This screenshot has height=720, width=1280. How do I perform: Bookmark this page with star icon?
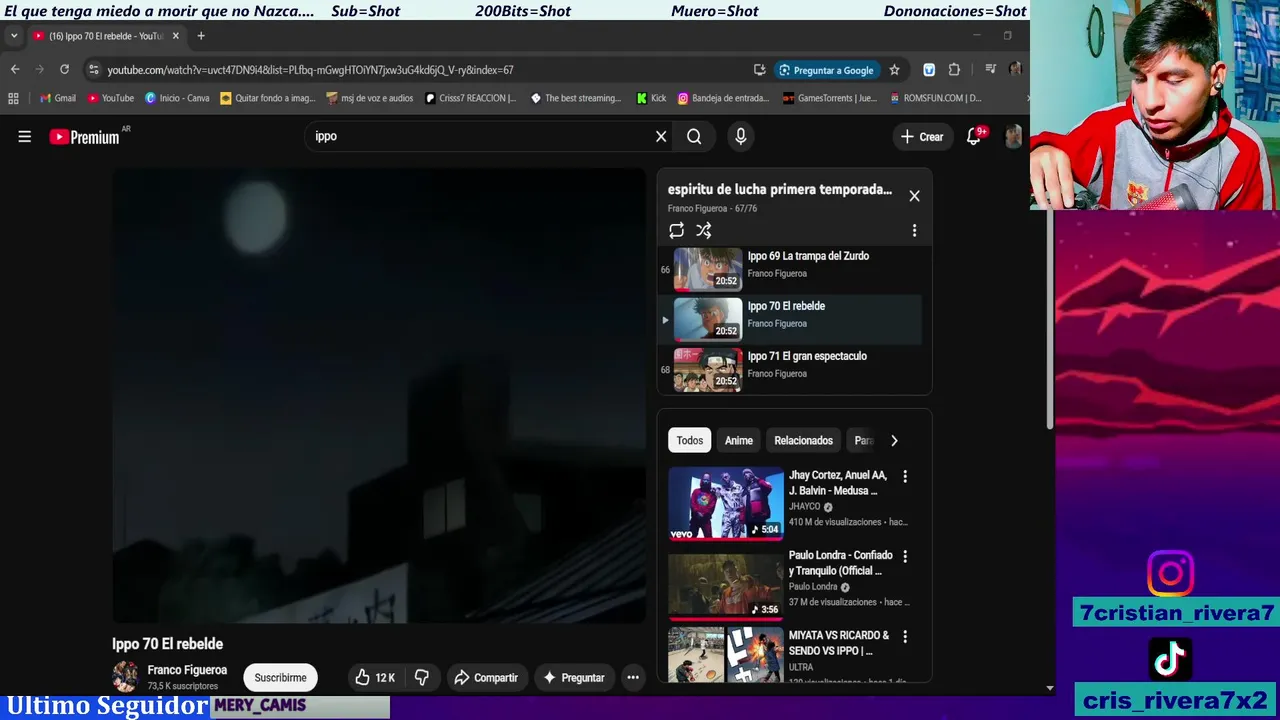point(894,70)
